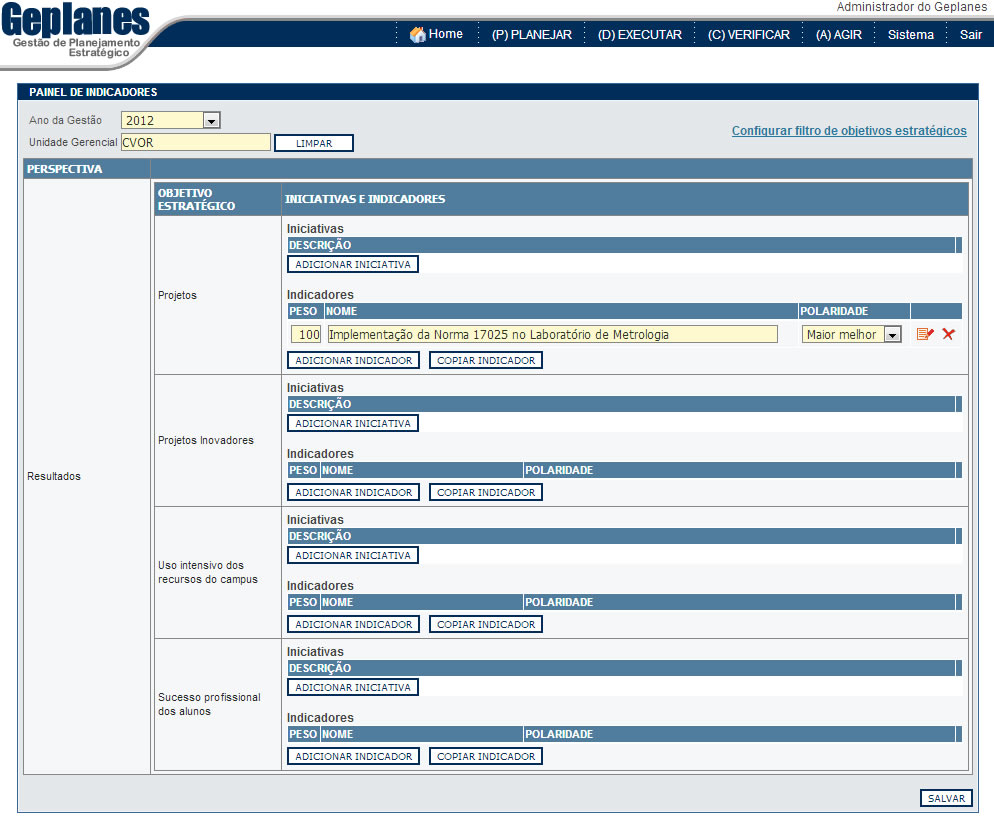Click the Geplanes logo
The width and height of the screenshot is (994, 821).
point(75,31)
